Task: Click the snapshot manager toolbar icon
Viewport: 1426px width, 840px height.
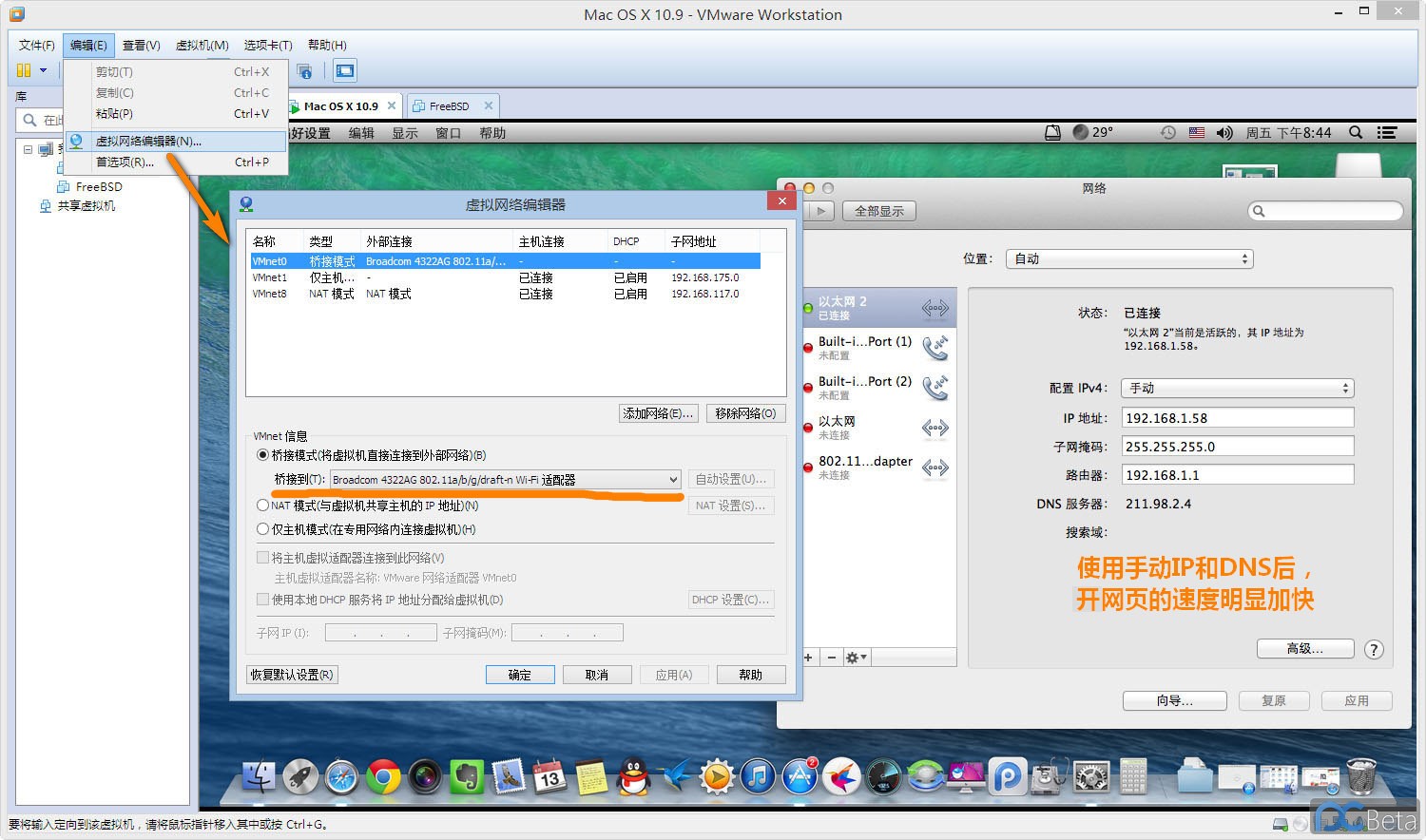Action: point(304,70)
